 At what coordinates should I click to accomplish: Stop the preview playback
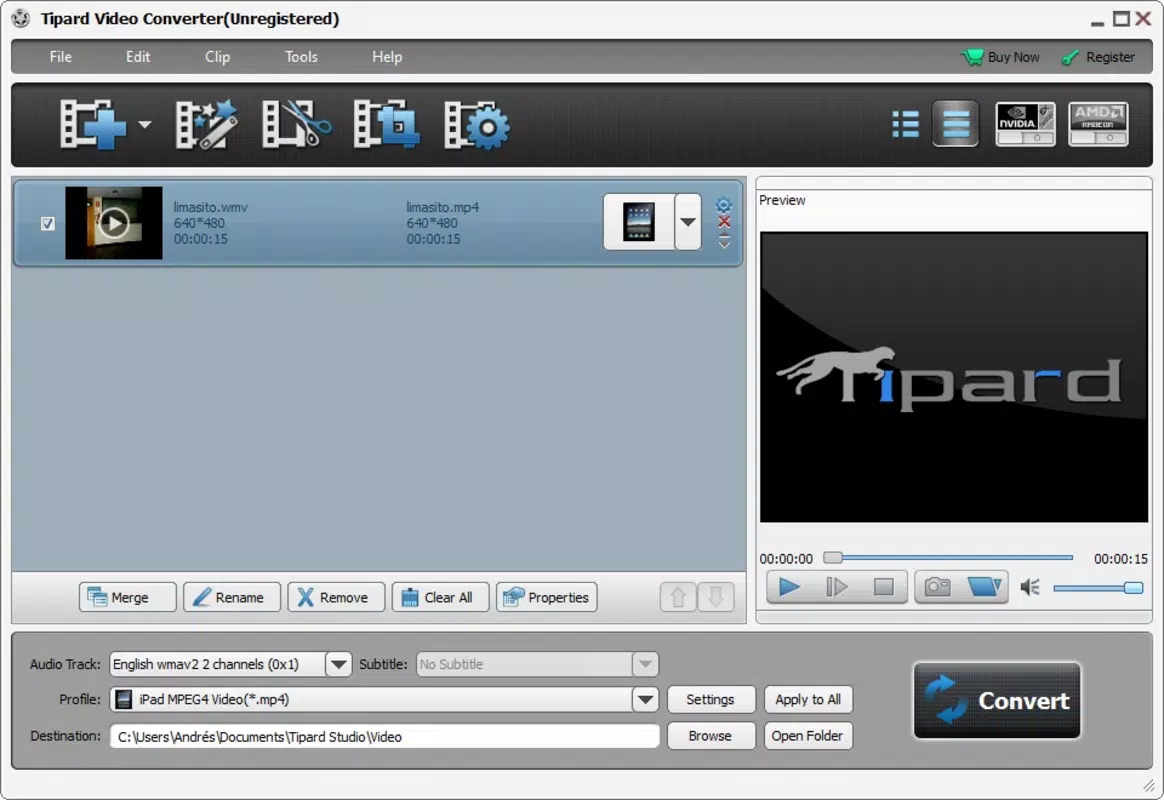(x=883, y=588)
